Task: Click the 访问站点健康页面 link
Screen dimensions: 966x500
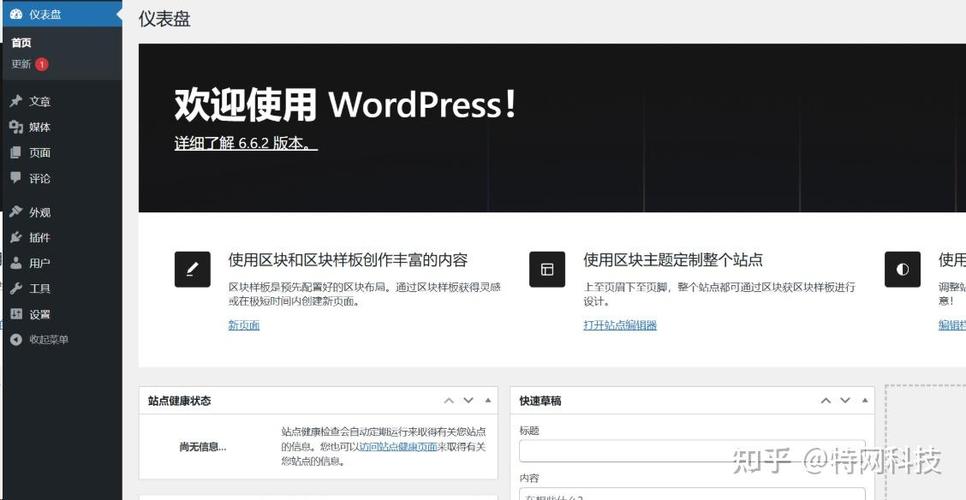Action: [x=398, y=447]
